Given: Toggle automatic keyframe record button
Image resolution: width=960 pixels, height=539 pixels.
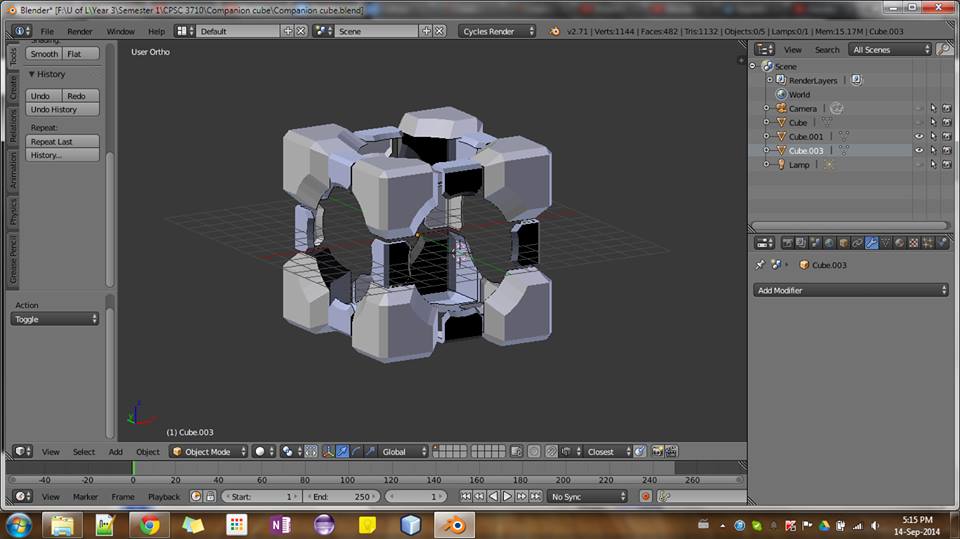Looking at the screenshot, I should 645,496.
